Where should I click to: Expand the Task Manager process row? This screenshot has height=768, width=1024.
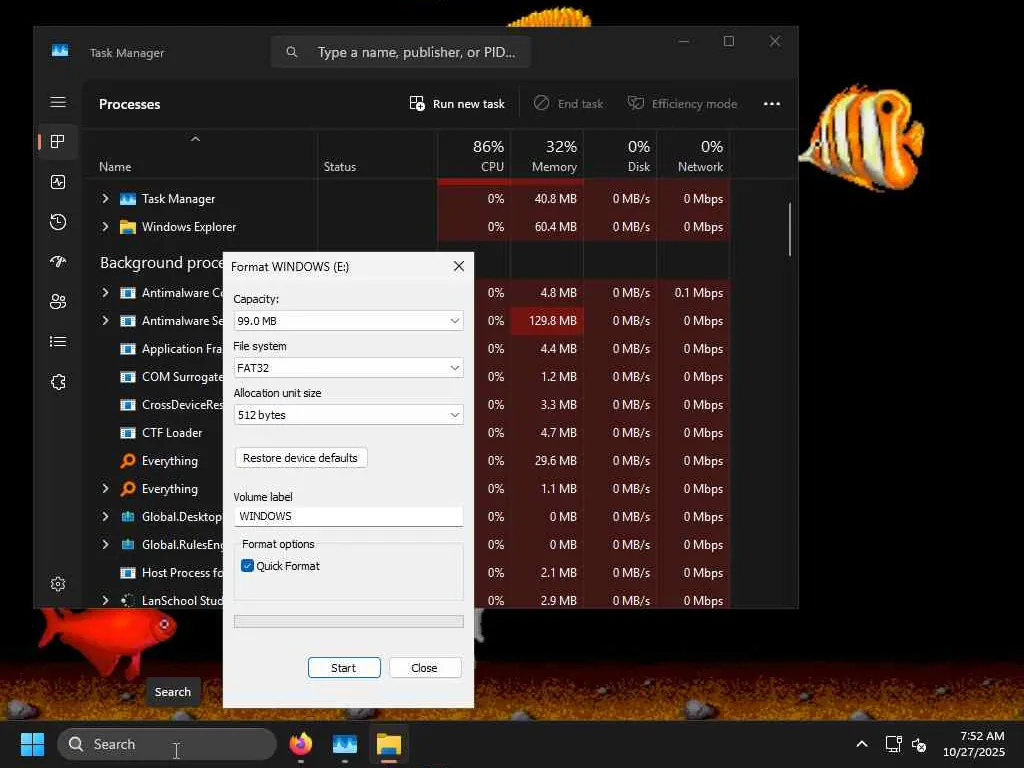pos(105,199)
